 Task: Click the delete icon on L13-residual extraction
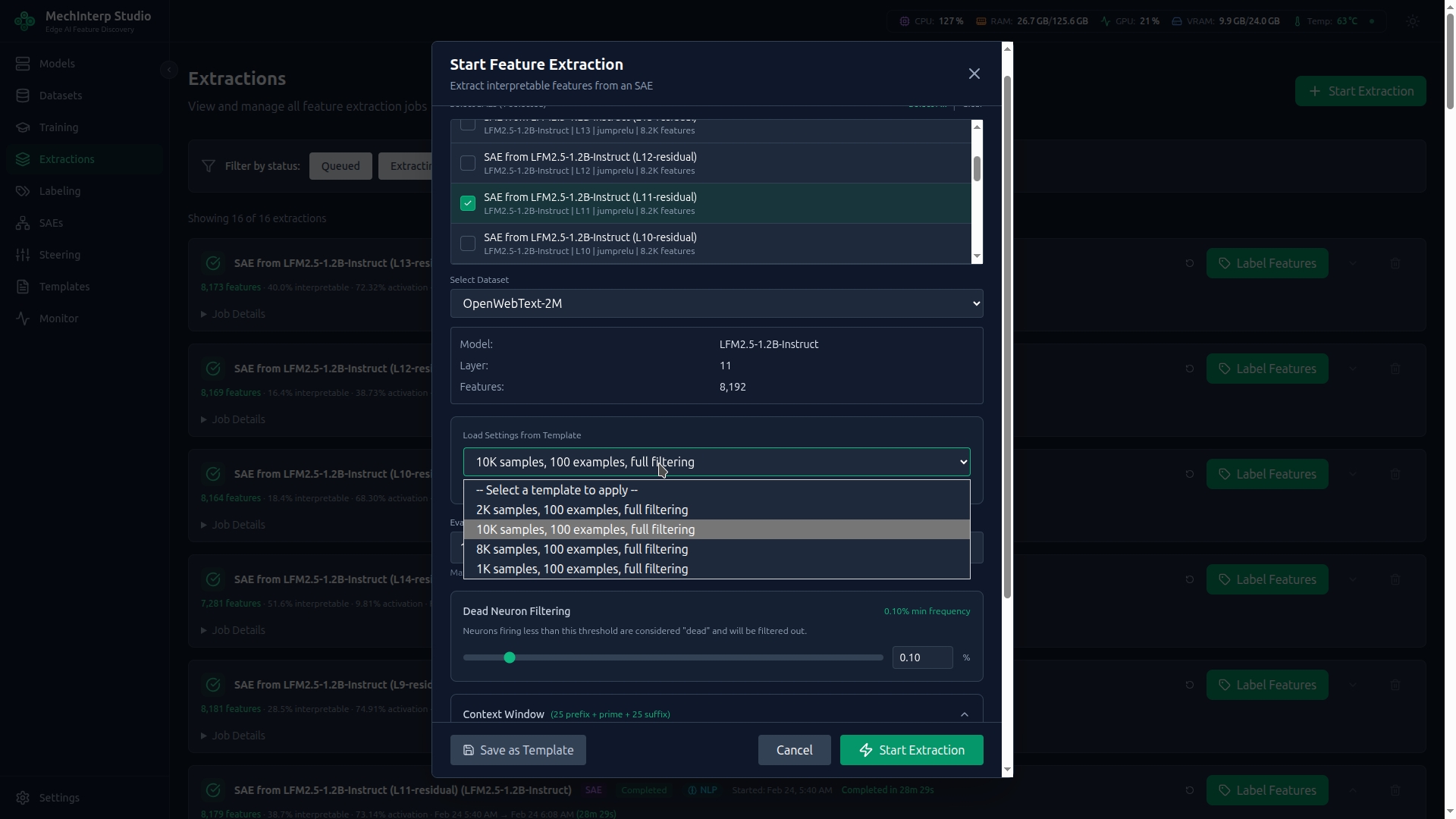pos(1395,263)
